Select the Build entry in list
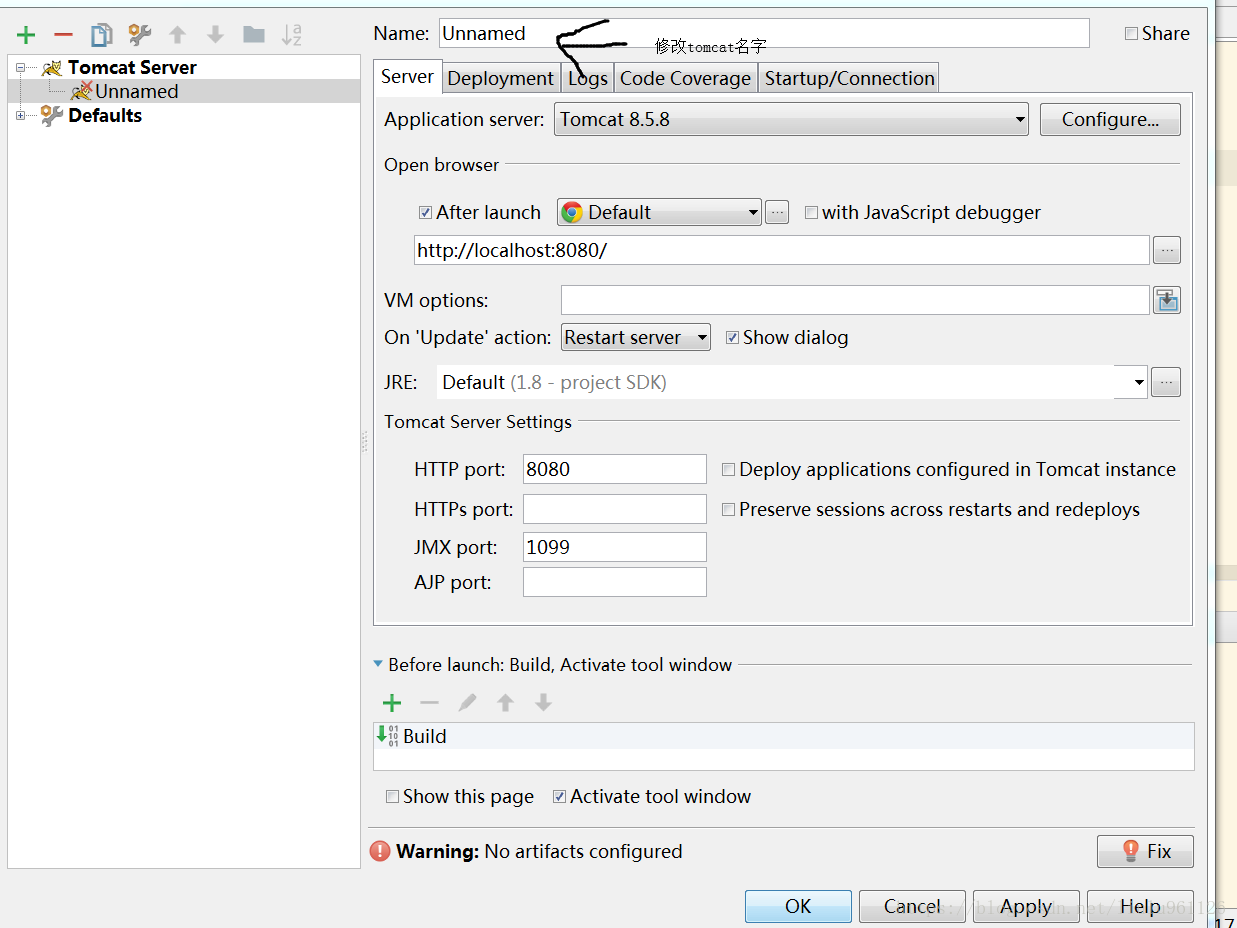Image resolution: width=1237 pixels, height=928 pixels. [784, 736]
